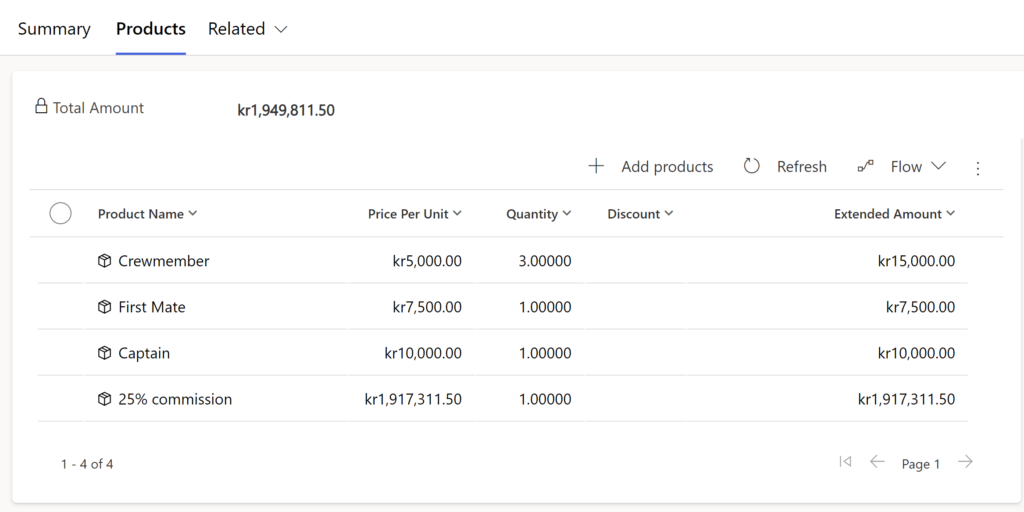Click the cube icon beside Captain
The height and width of the screenshot is (512, 1024).
104,353
